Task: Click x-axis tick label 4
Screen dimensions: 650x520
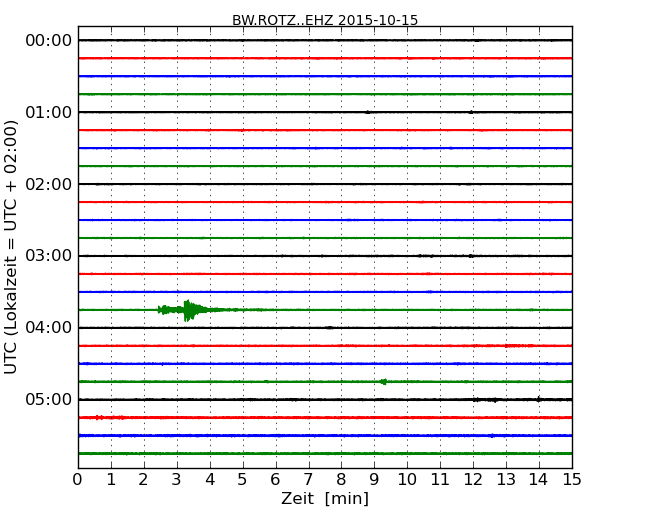Action: [x=210, y=480]
